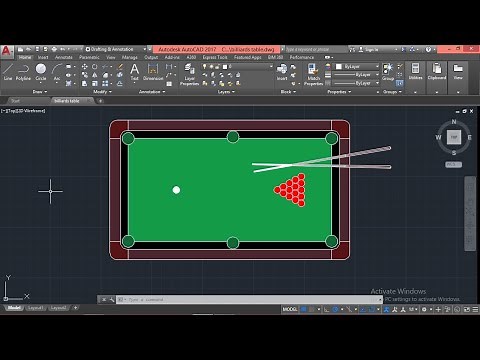This screenshot has height=360, width=480.
Task: Select the Line tool
Action: 8,72
